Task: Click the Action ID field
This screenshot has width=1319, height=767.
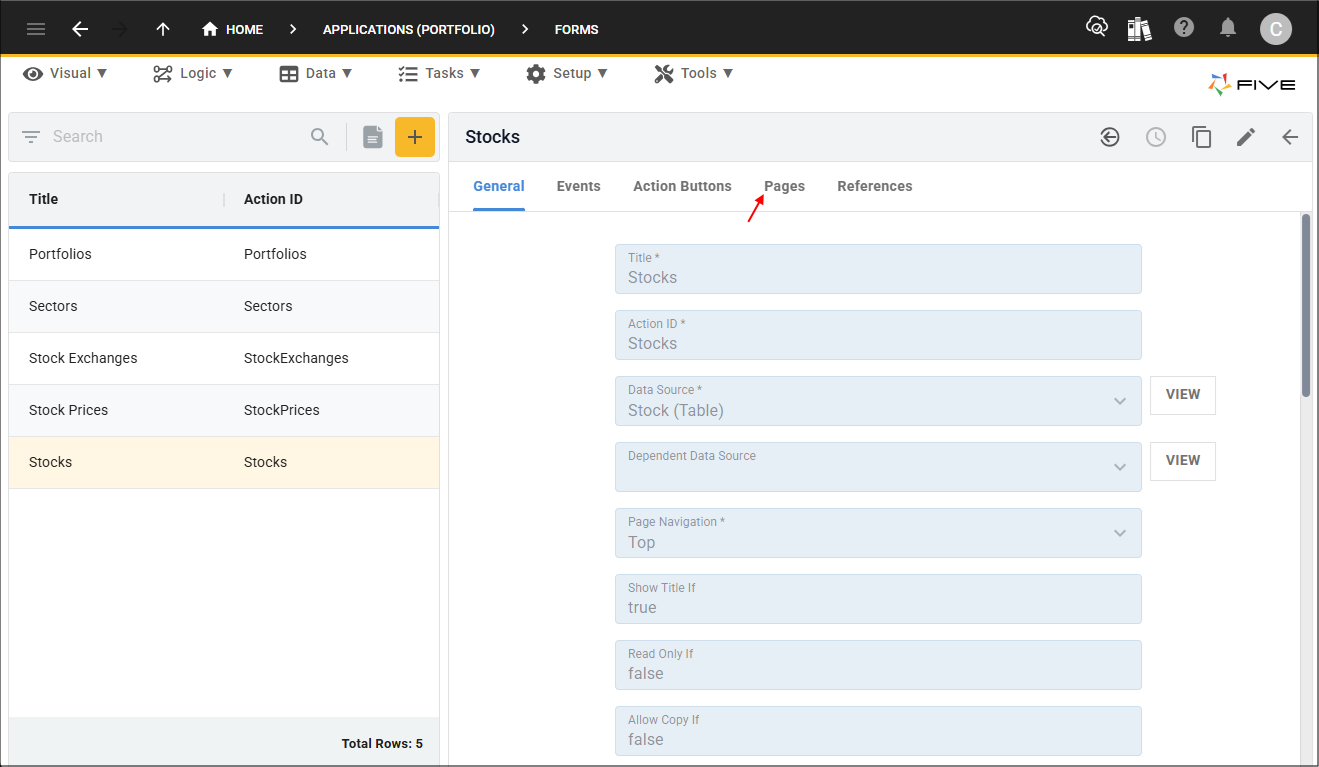Action: 878,335
